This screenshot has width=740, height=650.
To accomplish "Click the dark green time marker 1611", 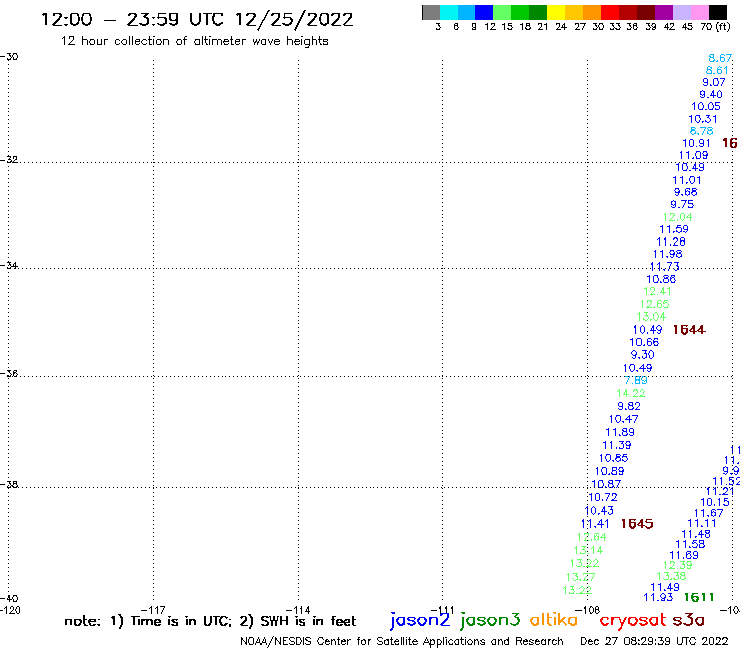I will (699, 598).
